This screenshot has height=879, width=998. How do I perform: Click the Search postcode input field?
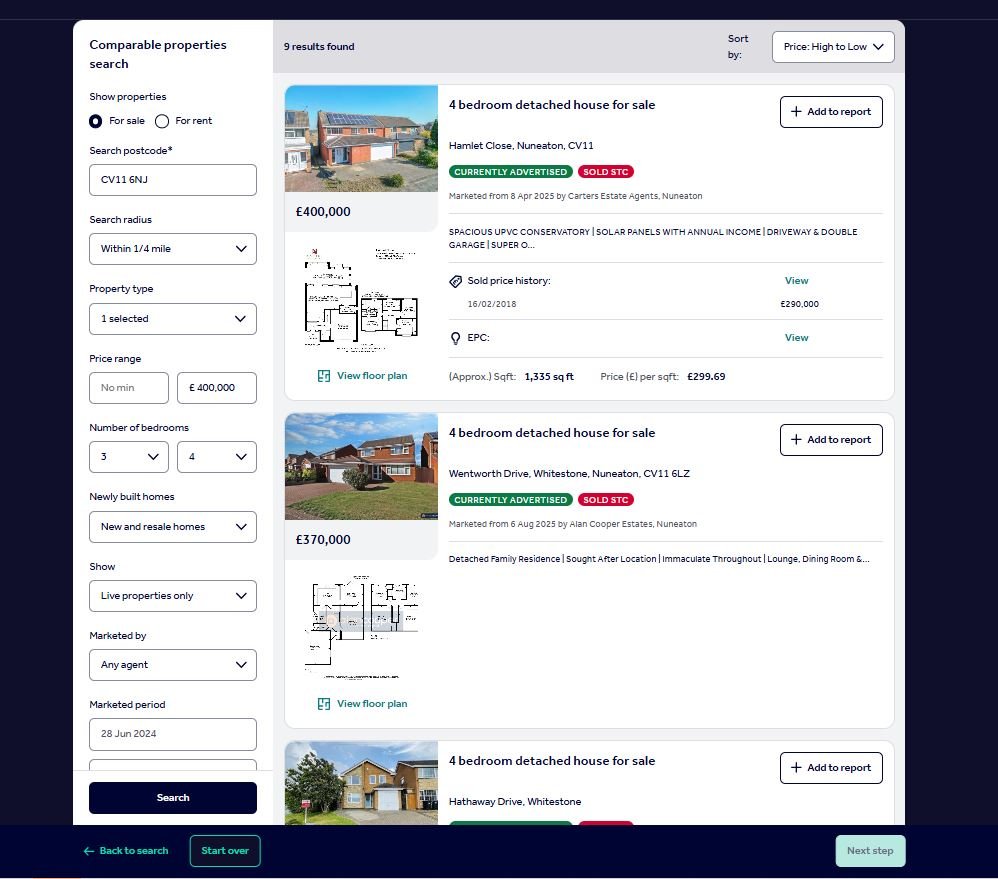pos(172,180)
